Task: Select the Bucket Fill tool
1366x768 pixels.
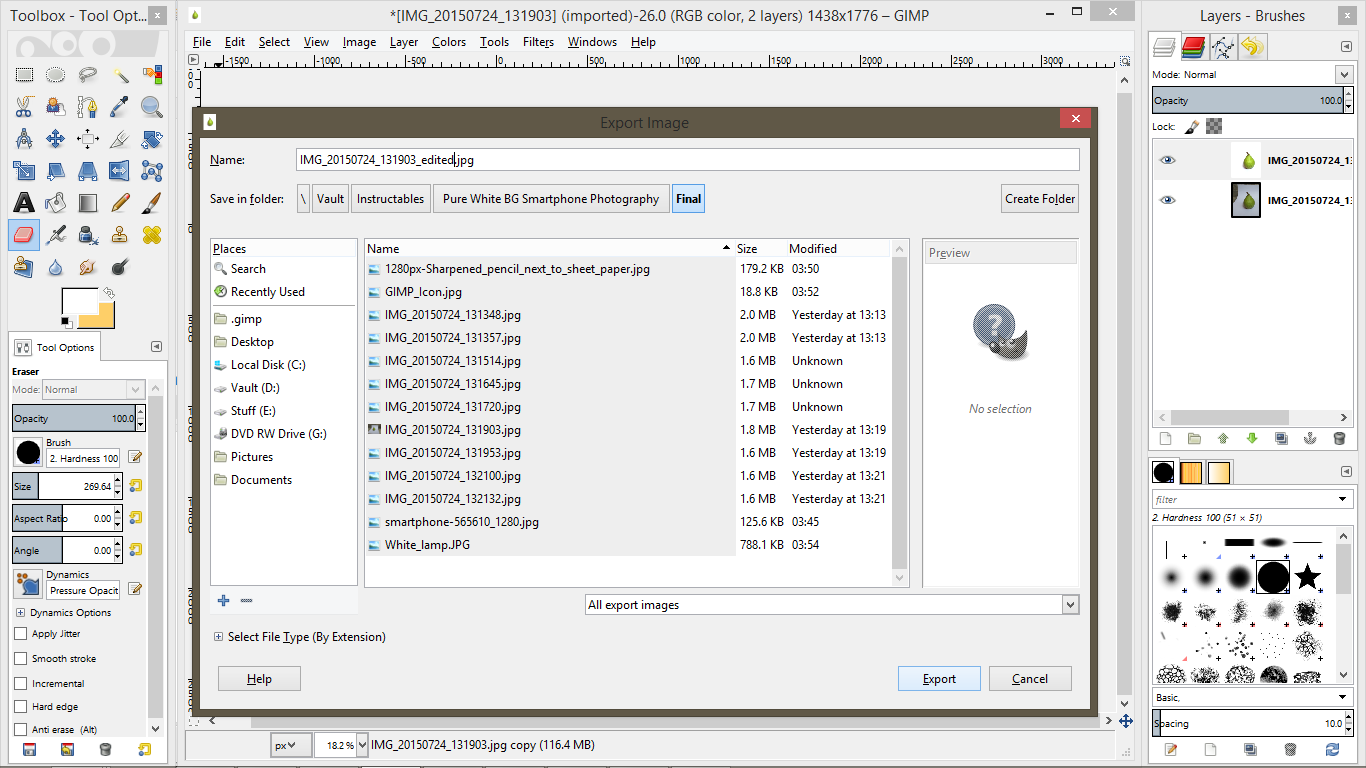Action: coord(56,203)
